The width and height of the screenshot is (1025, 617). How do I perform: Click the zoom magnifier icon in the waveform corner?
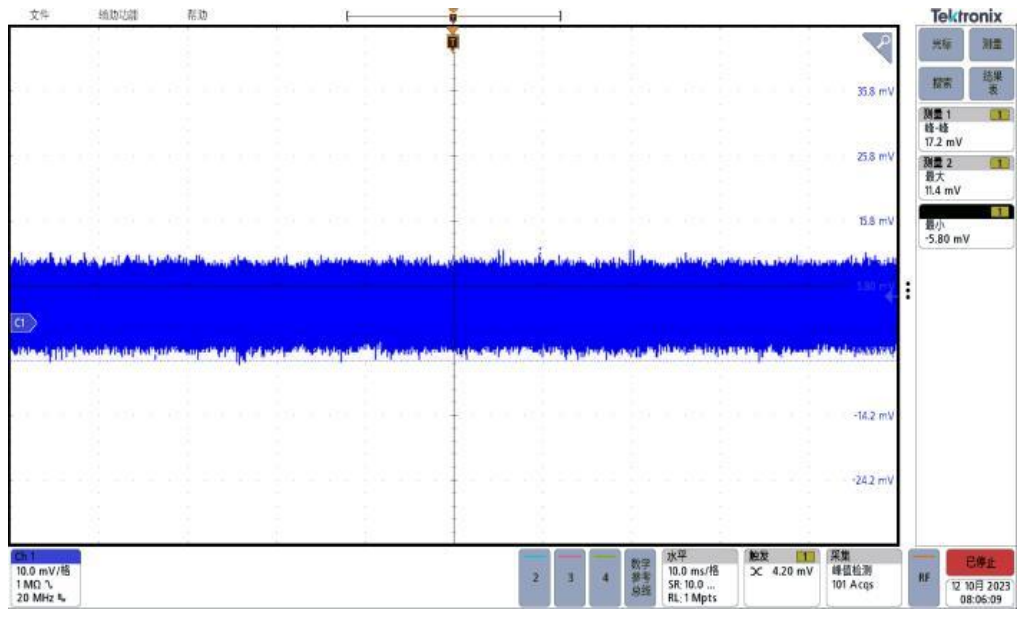[878, 47]
